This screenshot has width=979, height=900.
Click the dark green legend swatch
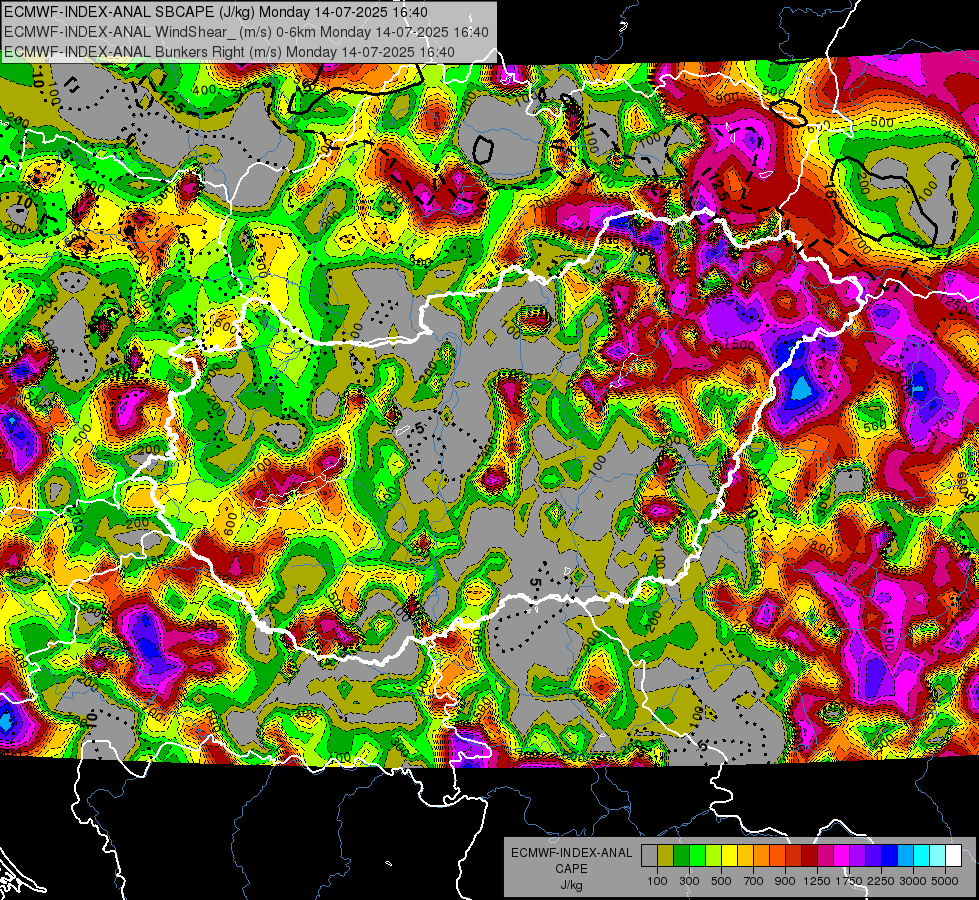[x=681, y=856]
